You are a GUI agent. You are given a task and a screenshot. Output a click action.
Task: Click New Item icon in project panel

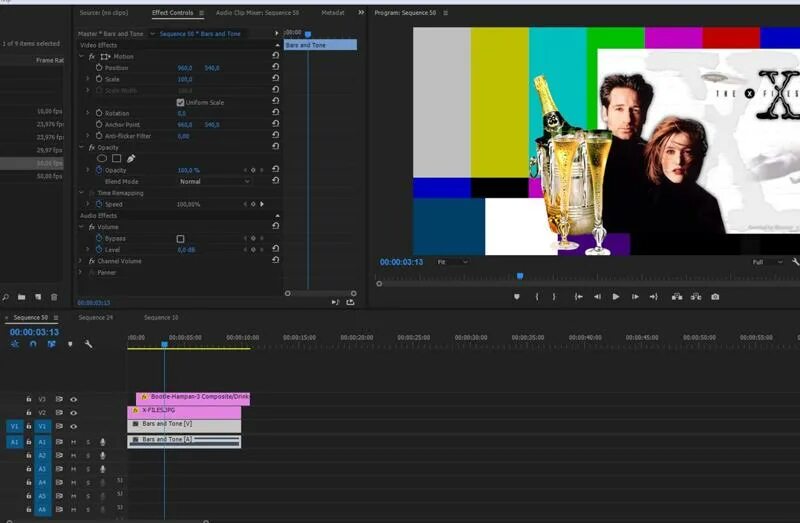(38, 297)
